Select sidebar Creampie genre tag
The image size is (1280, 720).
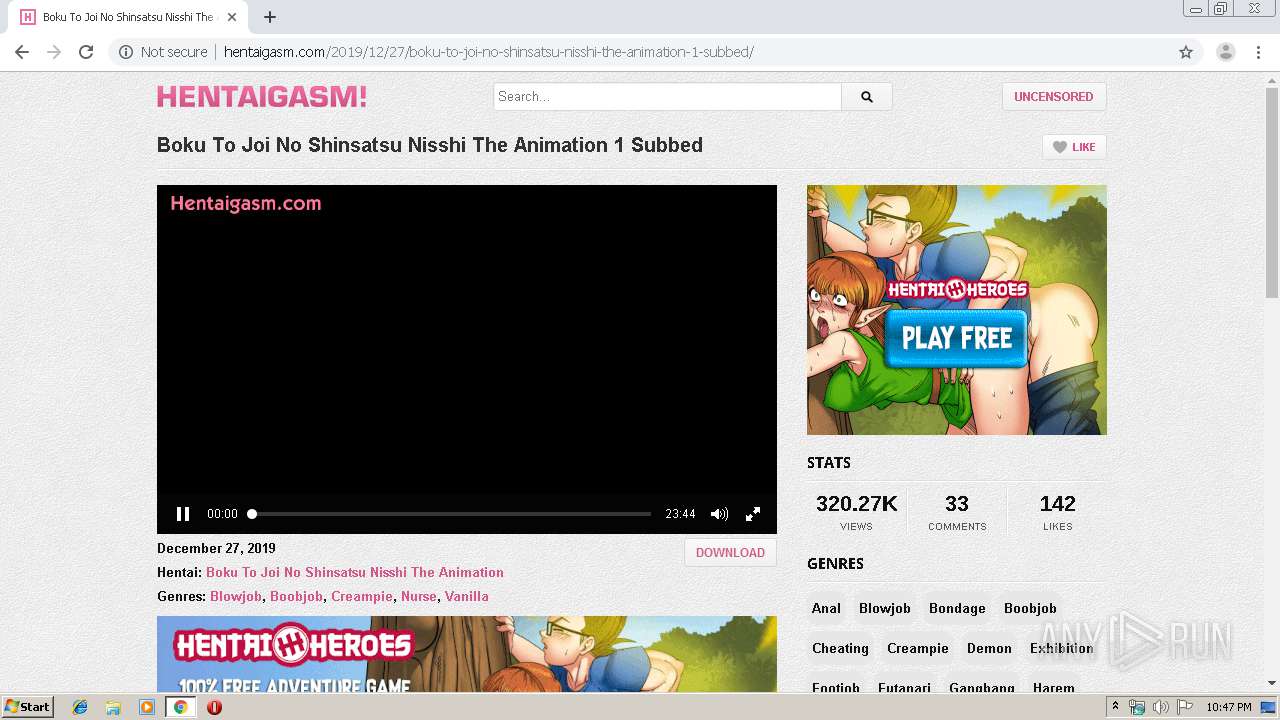pos(918,648)
